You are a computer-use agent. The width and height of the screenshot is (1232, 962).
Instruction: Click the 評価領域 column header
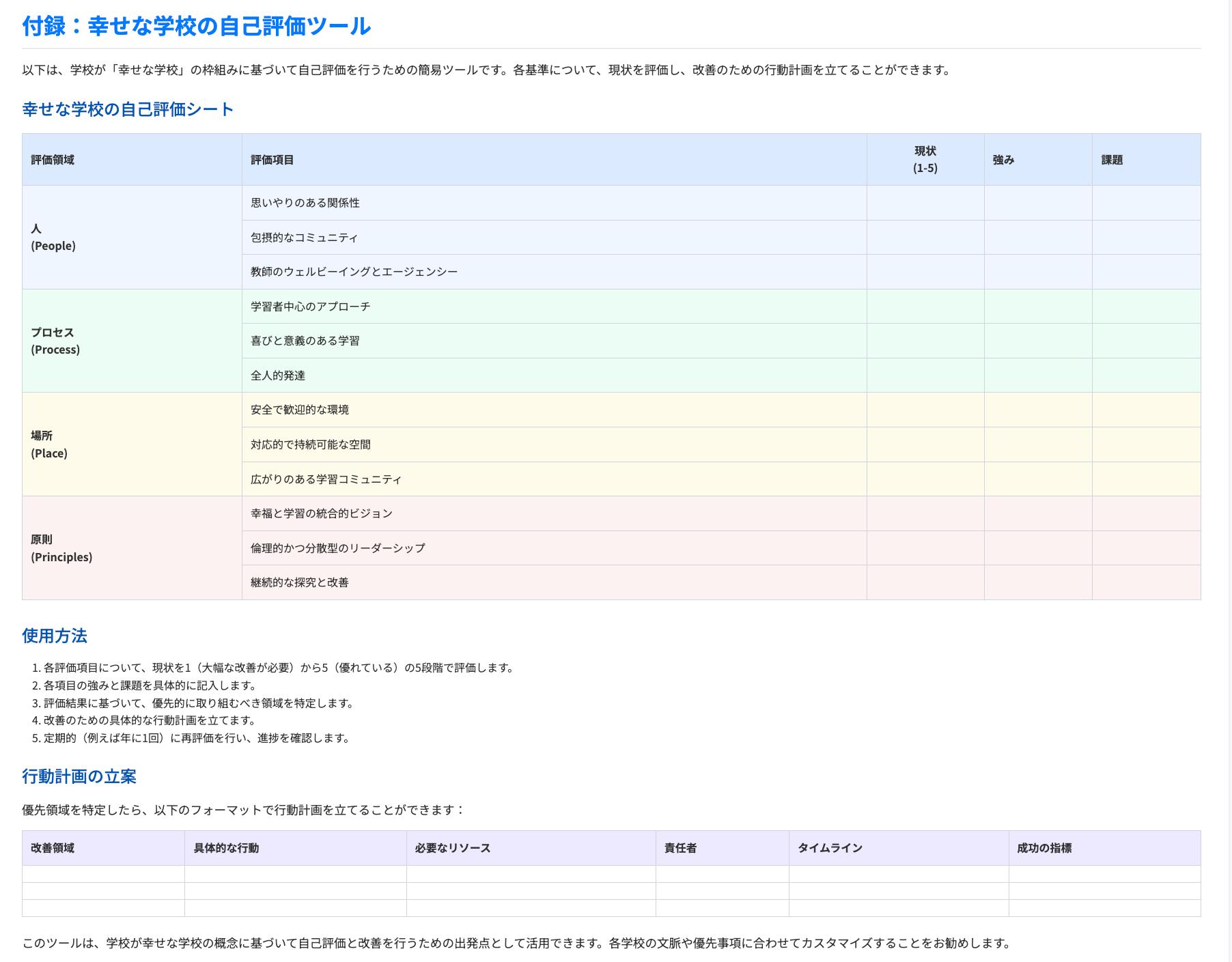click(132, 160)
